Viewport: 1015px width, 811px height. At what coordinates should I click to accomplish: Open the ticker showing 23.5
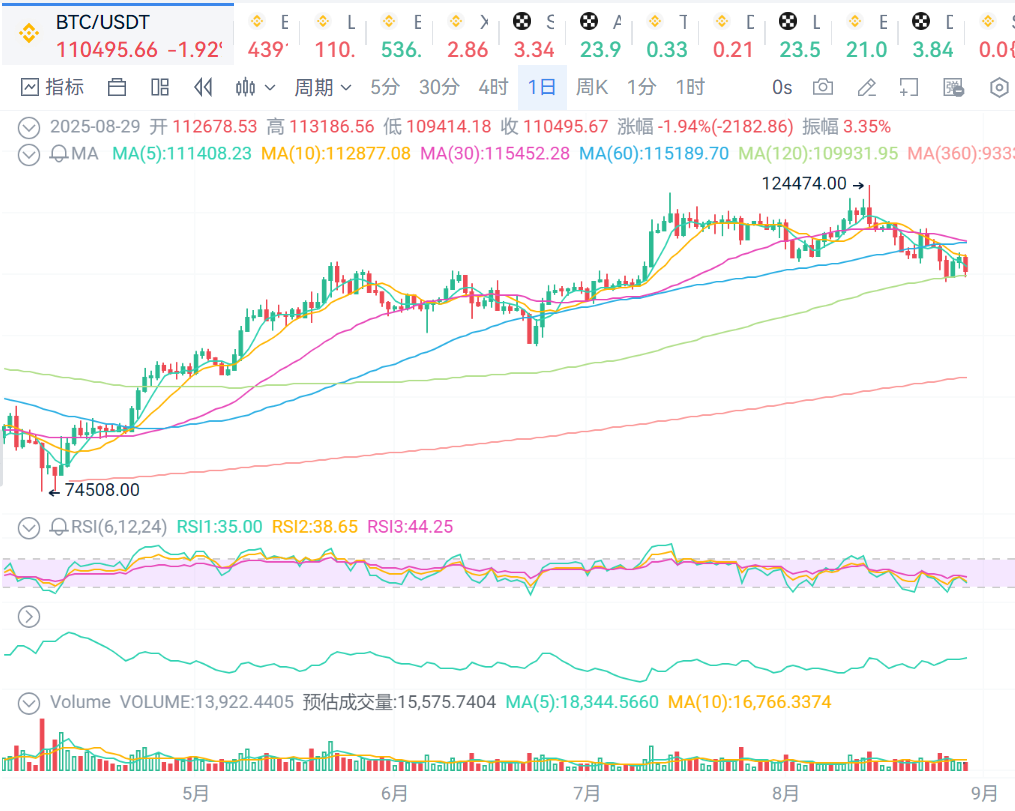(x=799, y=36)
